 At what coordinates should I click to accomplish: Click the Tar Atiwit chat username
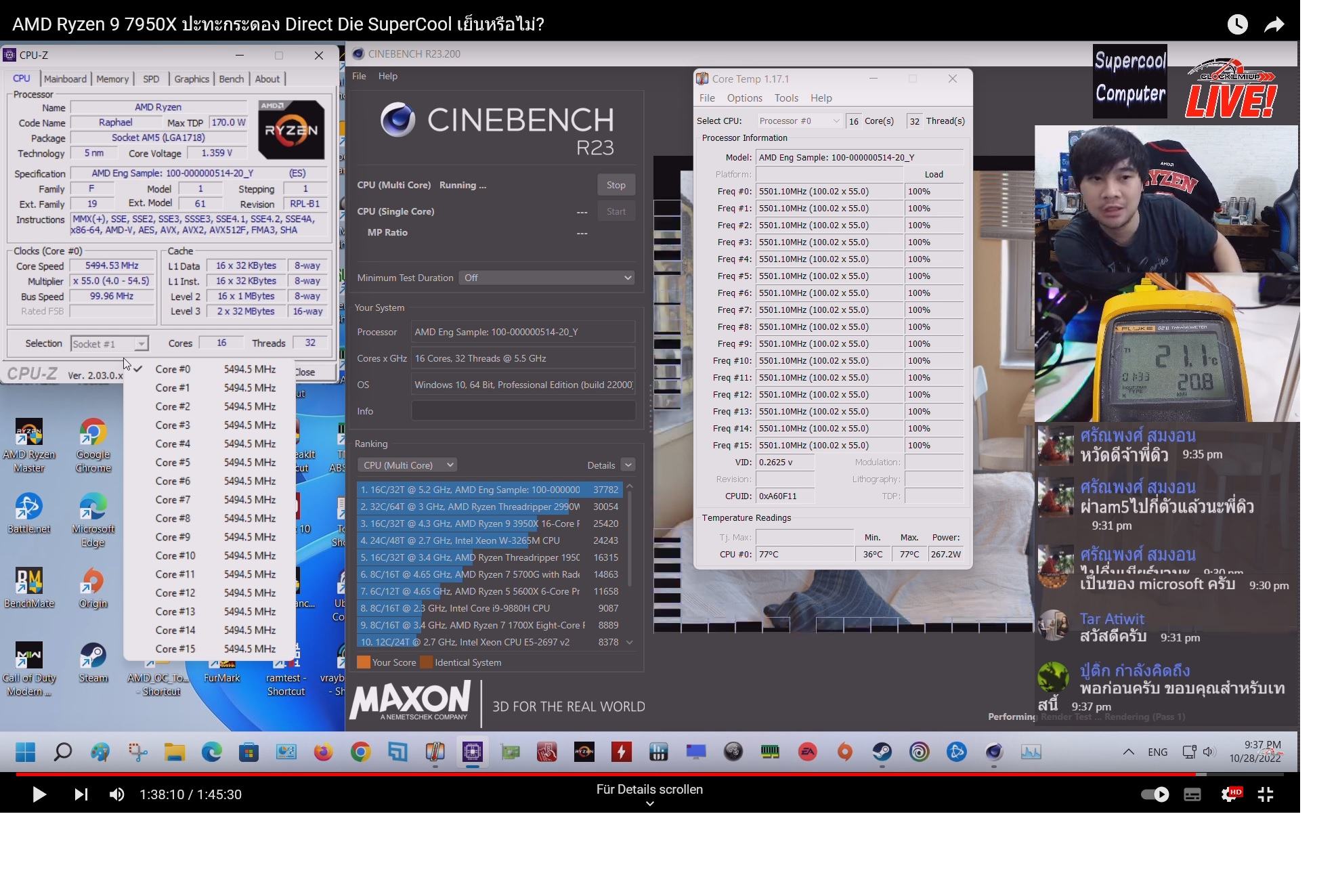click(1112, 619)
